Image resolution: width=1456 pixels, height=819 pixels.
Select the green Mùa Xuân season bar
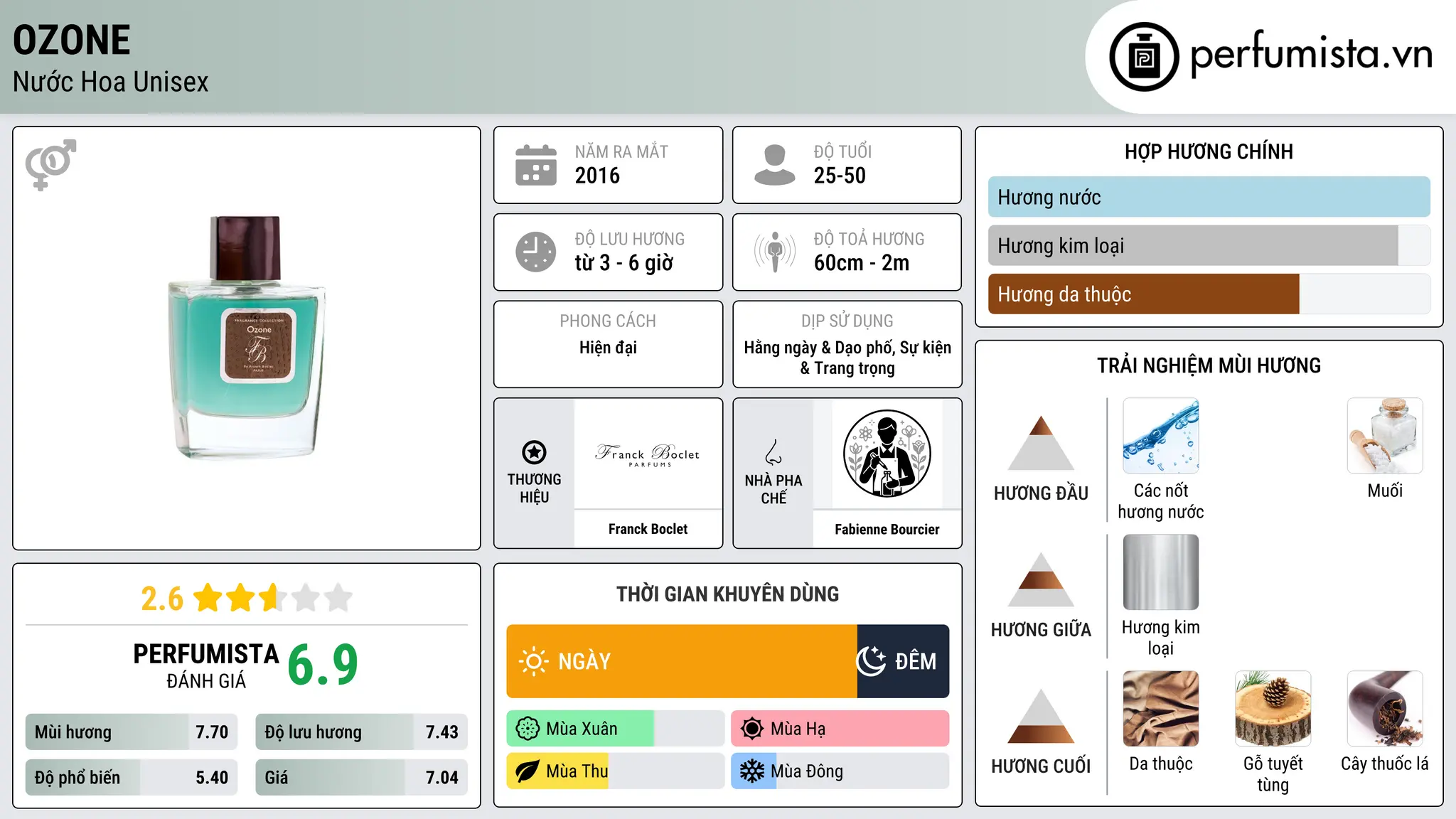click(616, 729)
